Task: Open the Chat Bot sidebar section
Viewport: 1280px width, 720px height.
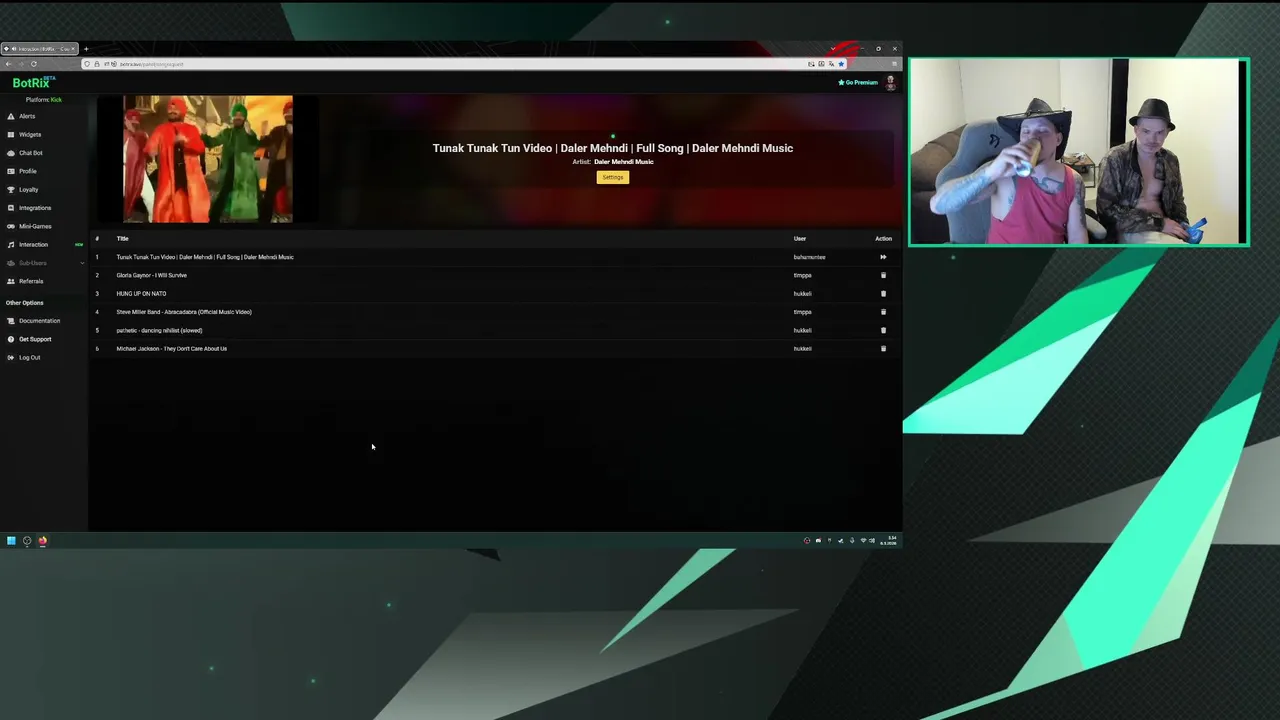Action: [x=30, y=153]
